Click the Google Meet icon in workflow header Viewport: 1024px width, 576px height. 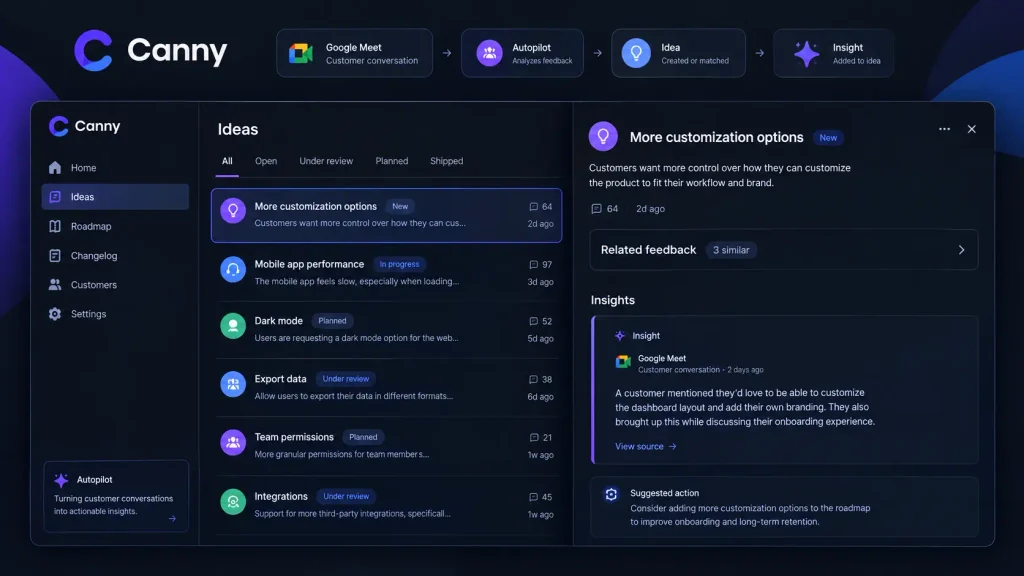pos(301,53)
